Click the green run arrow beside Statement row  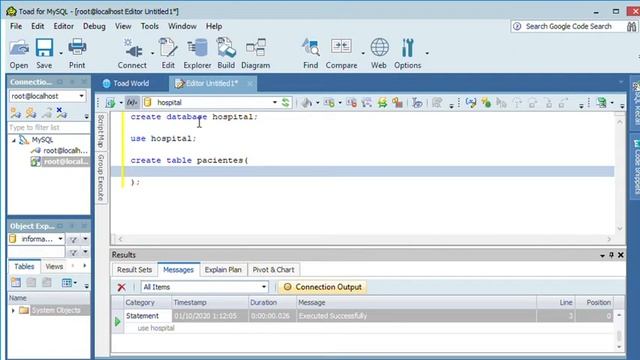click(x=118, y=322)
